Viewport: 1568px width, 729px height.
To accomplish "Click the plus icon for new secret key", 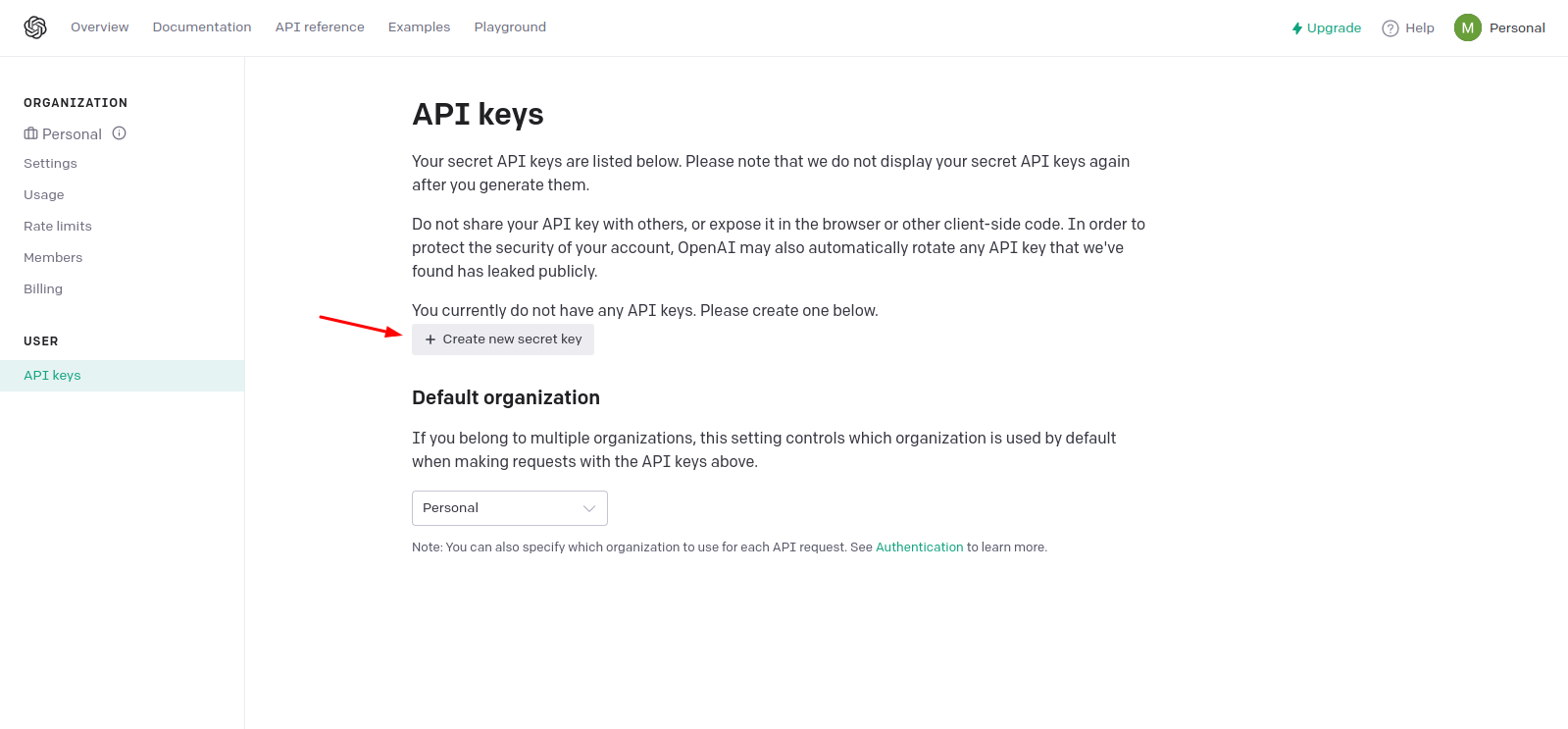I will (x=430, y=339).
